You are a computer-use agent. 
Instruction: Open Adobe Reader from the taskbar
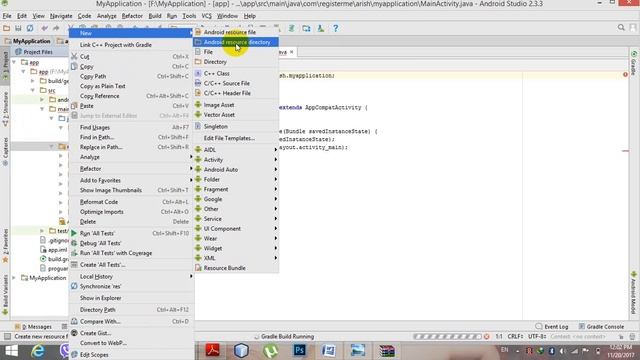(x=212, y=350)
